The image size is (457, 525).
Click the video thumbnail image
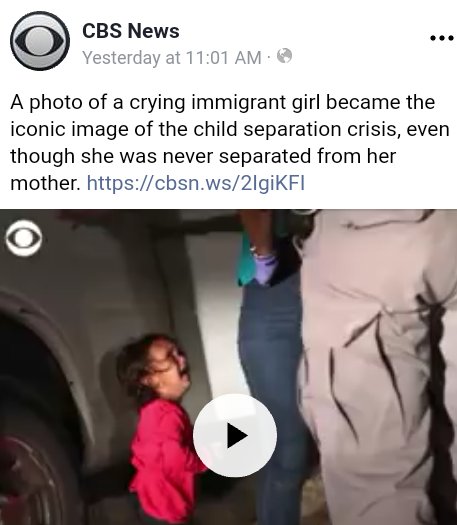tap(228, 367)
